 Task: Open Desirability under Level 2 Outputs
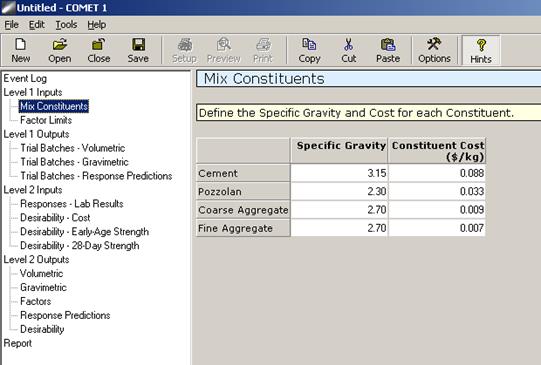42,329
